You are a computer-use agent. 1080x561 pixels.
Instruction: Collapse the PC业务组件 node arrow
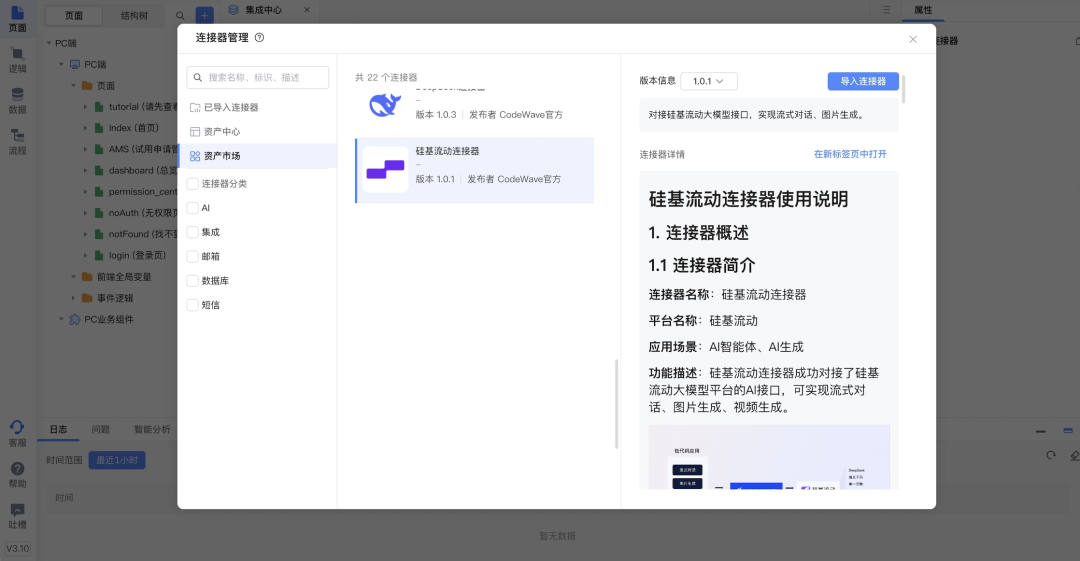(61, 319)
